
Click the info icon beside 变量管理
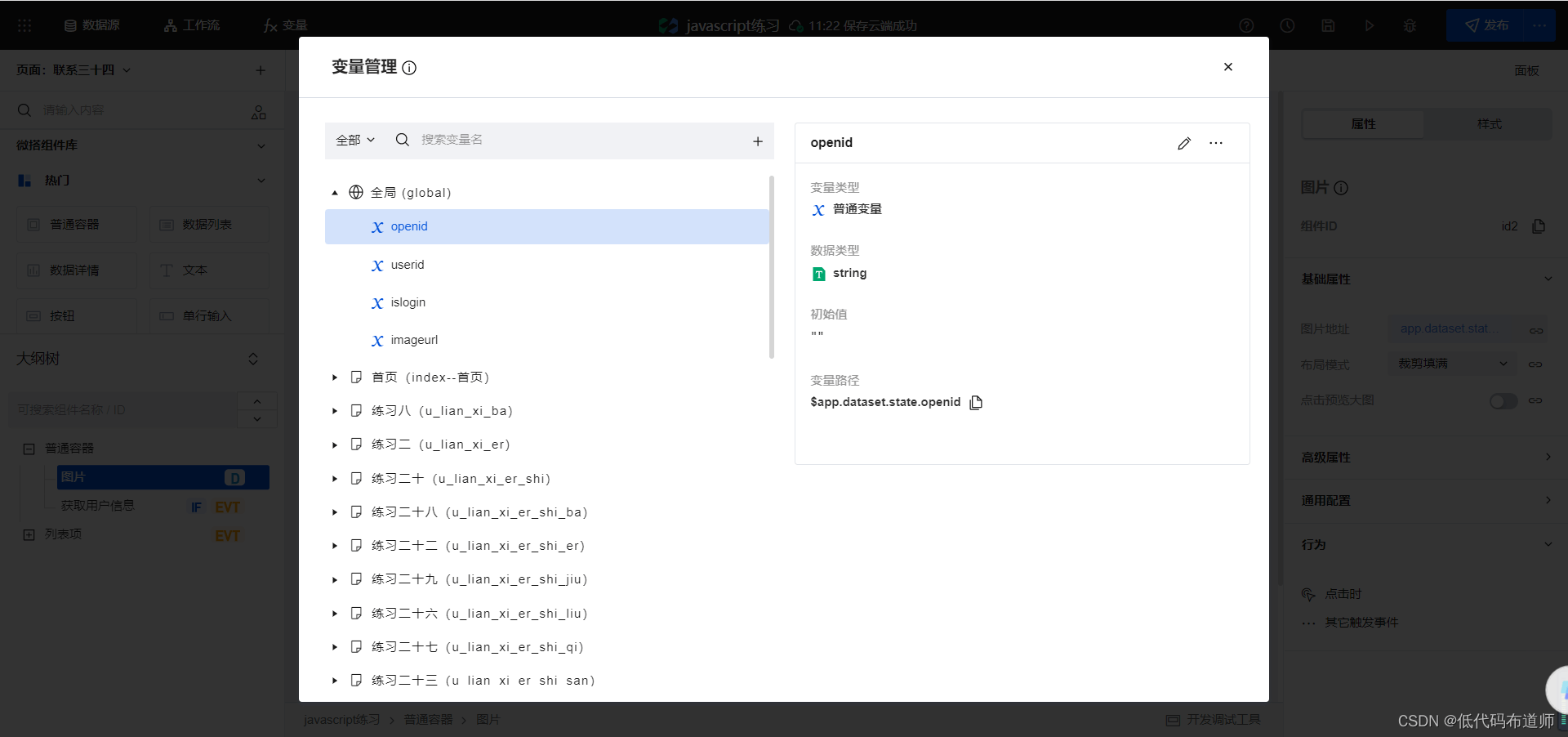point(409,68)
